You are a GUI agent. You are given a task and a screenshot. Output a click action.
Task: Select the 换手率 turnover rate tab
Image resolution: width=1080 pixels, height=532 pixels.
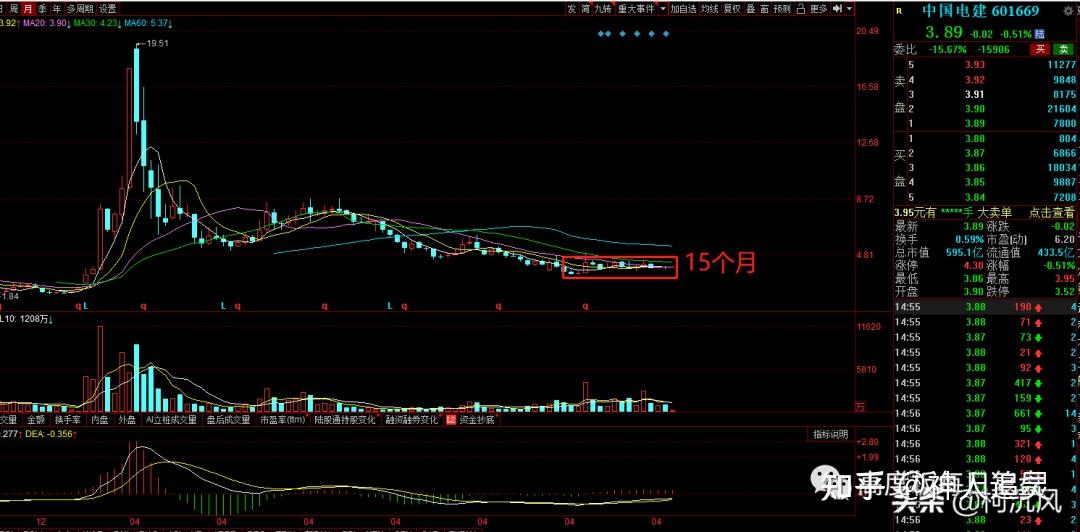click(x=68, y=419)
